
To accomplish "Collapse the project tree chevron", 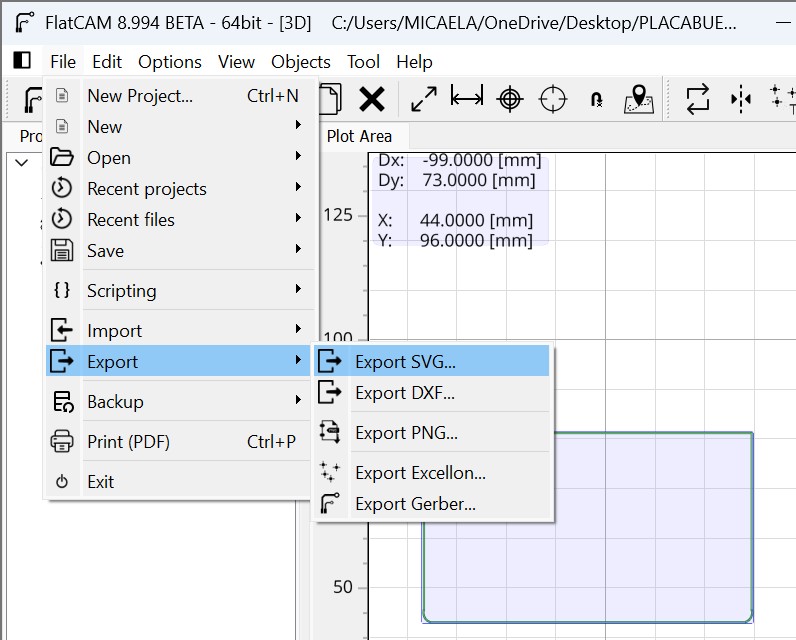I will [x=21, y=163].
